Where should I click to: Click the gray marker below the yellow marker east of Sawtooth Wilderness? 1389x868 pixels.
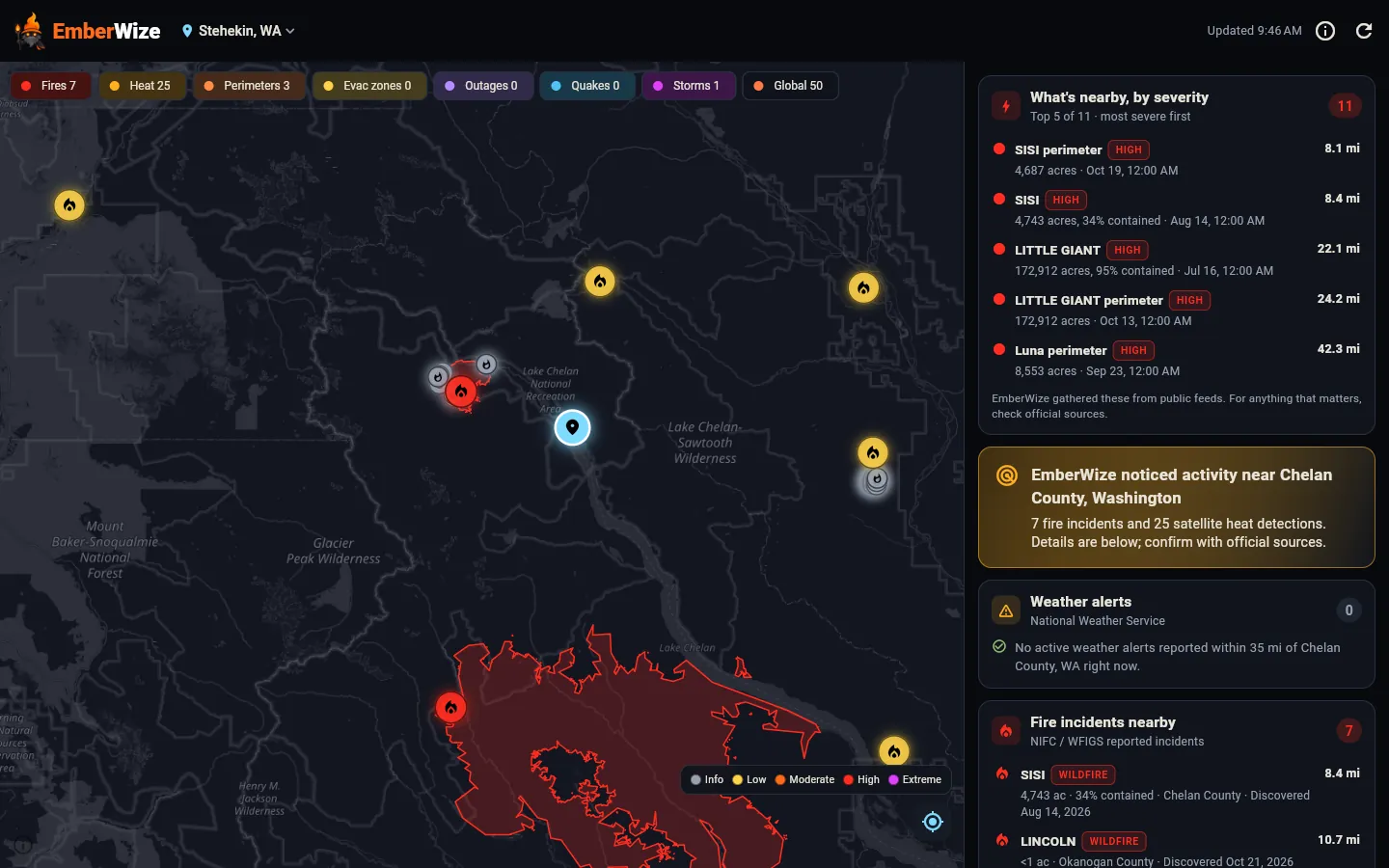(876, 479)
